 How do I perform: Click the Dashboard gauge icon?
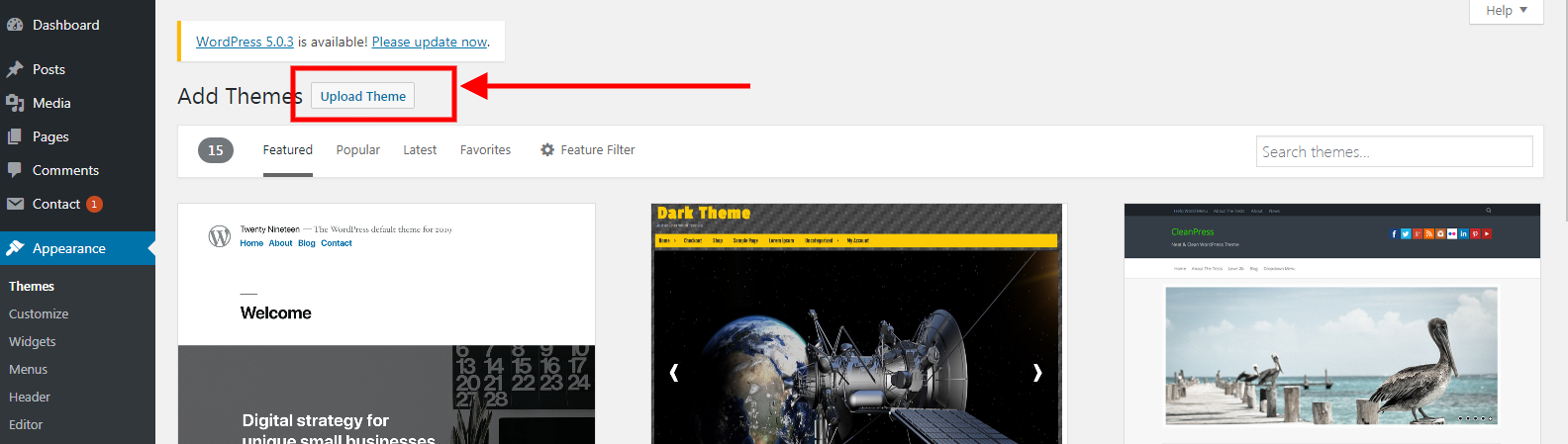[15, 25]
